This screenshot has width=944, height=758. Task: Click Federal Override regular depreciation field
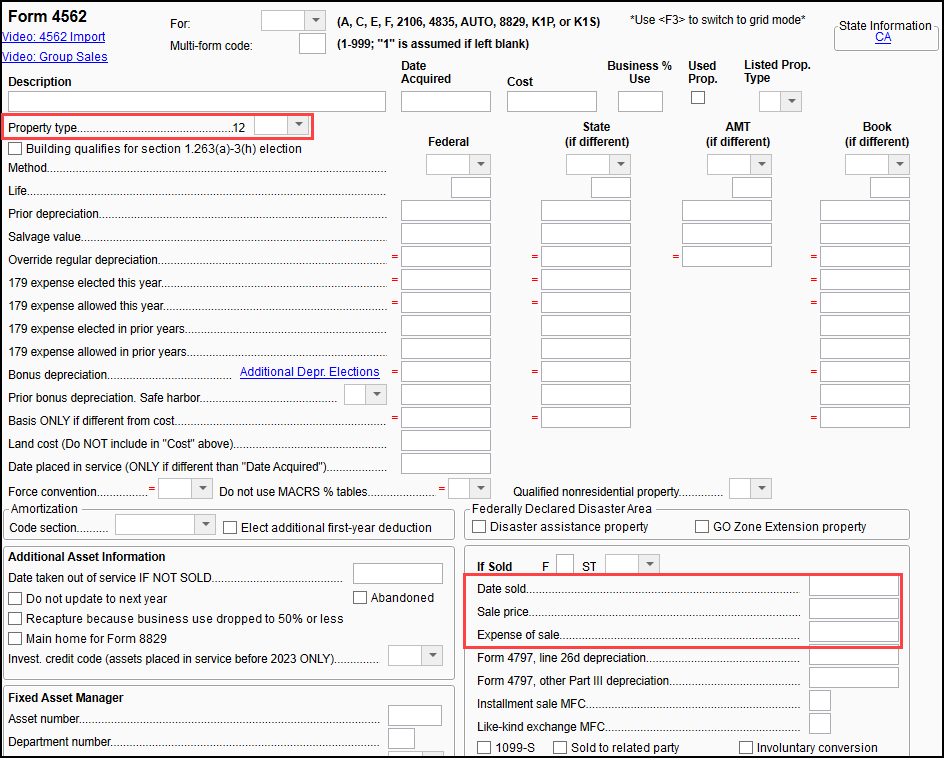[x=446, y=256]
